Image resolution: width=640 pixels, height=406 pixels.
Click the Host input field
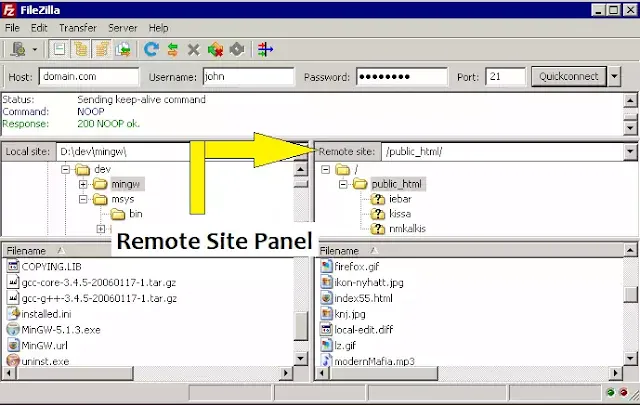pos(89,76)
